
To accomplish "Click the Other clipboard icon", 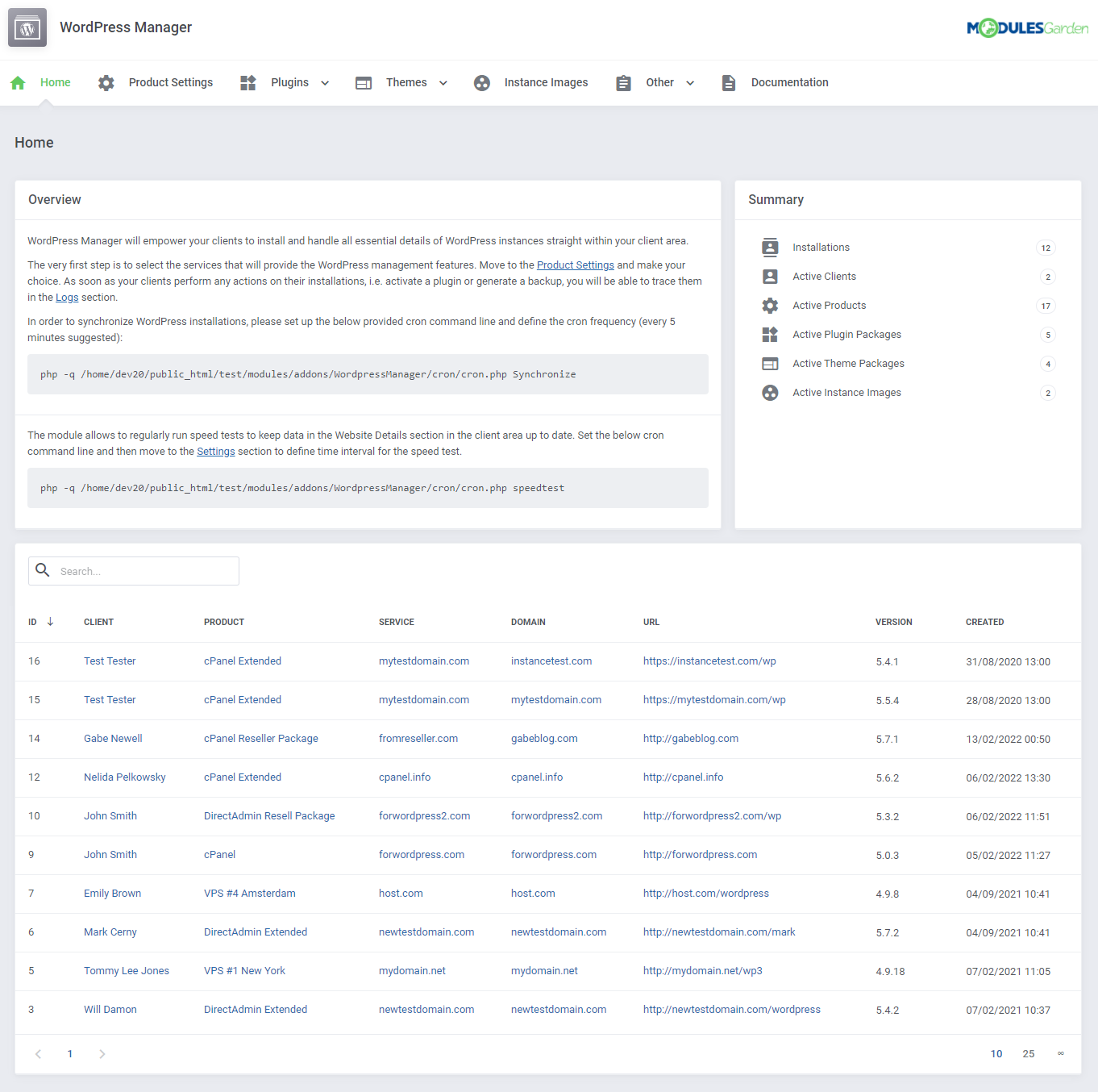I will tap(623, 83).
